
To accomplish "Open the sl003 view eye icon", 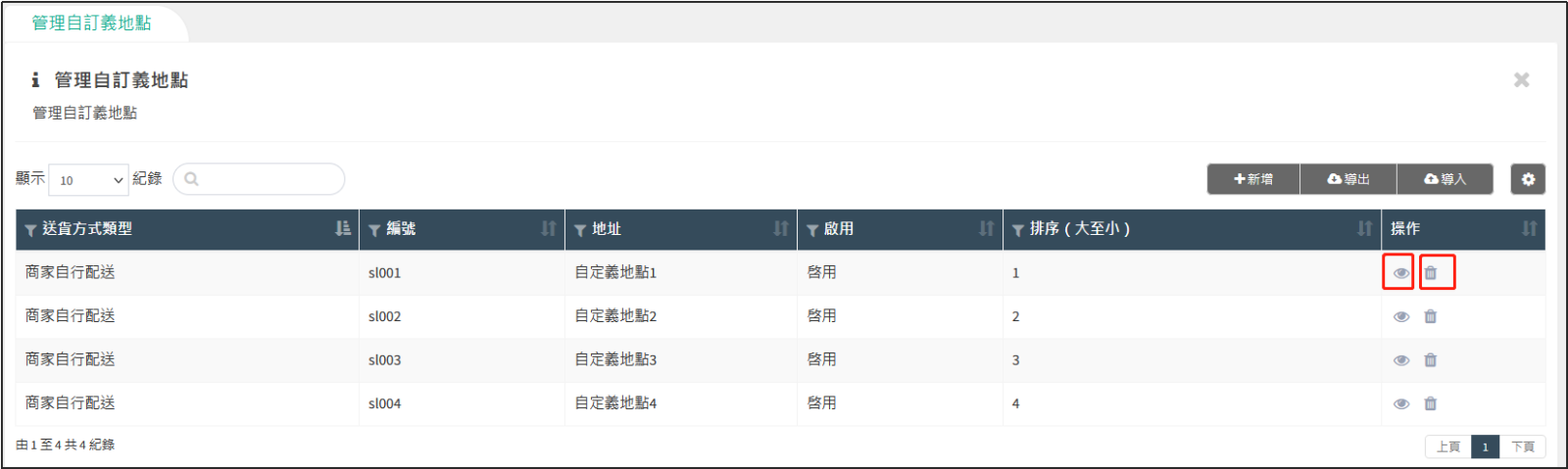I will (1400, 360).
